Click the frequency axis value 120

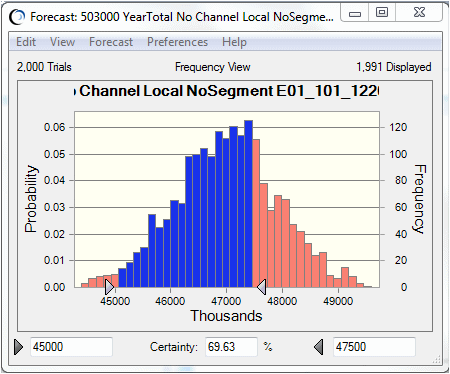pyautogui.click(x=398, y=127)
